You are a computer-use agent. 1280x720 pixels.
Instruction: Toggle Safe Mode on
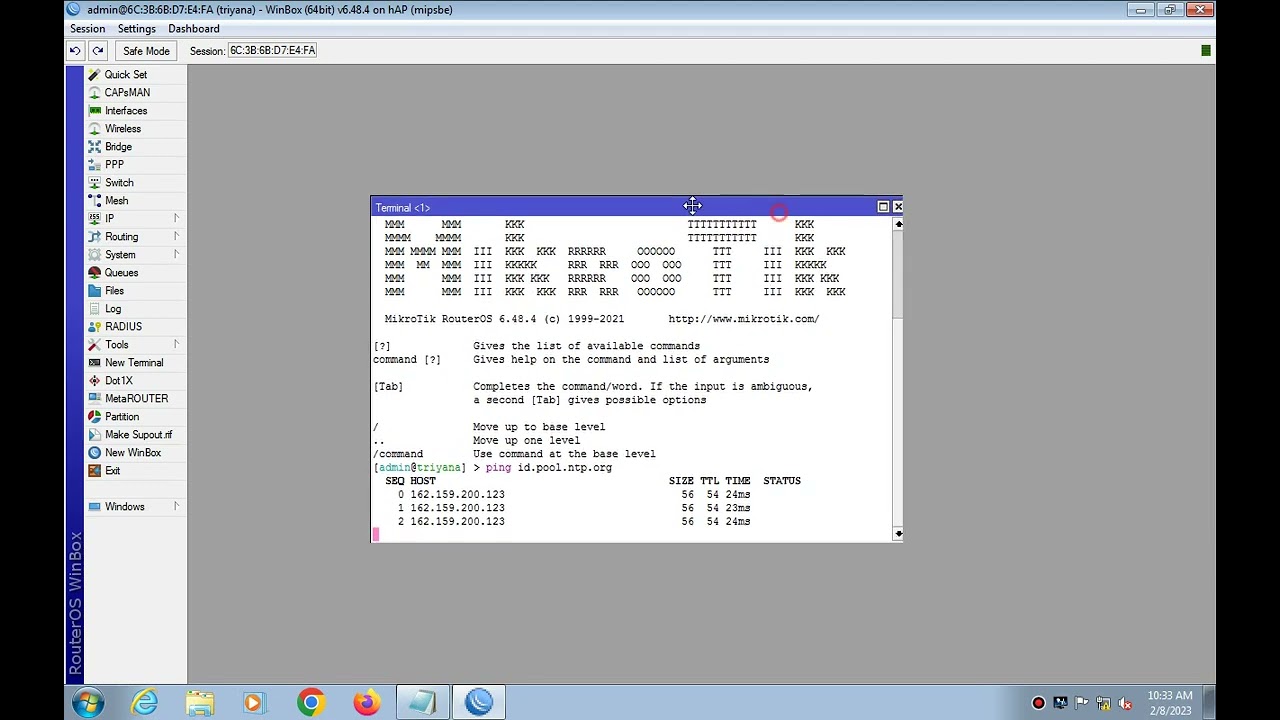coord(146,51)
